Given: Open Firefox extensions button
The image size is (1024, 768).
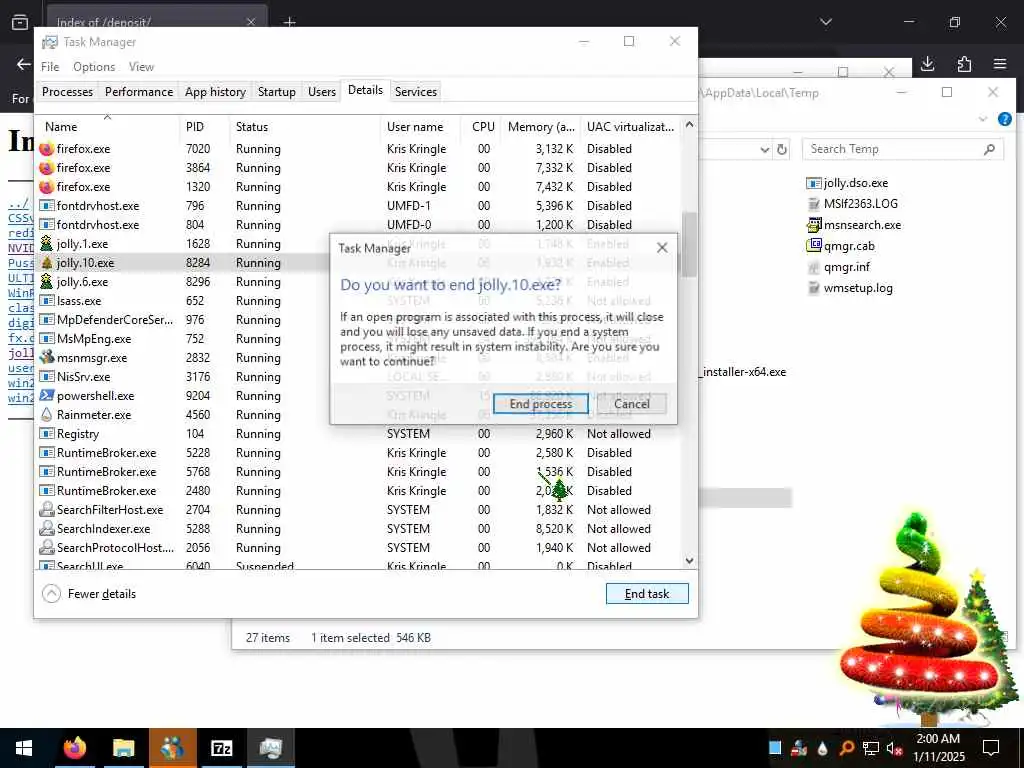Looking at the screenshot, I should (x=964, y=64).
